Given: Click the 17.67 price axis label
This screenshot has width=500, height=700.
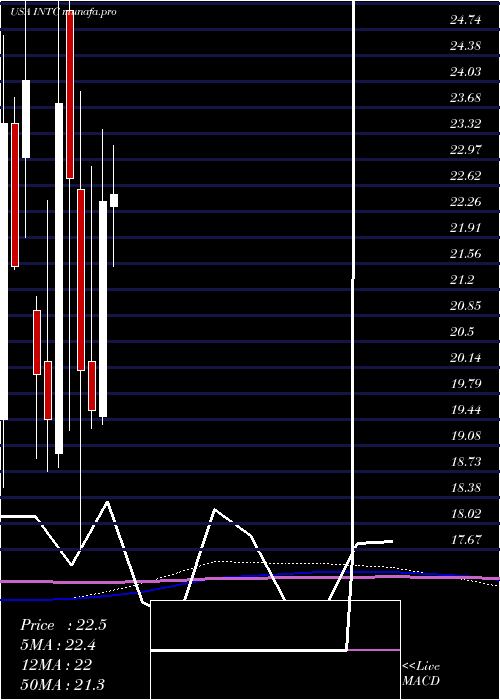Looking at the screenshot, I should 466,540.
